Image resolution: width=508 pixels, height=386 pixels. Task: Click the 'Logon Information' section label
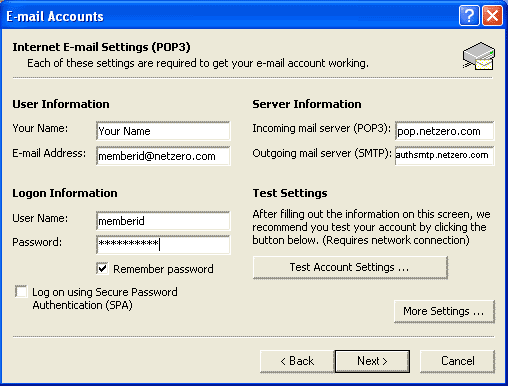(65, 193)
